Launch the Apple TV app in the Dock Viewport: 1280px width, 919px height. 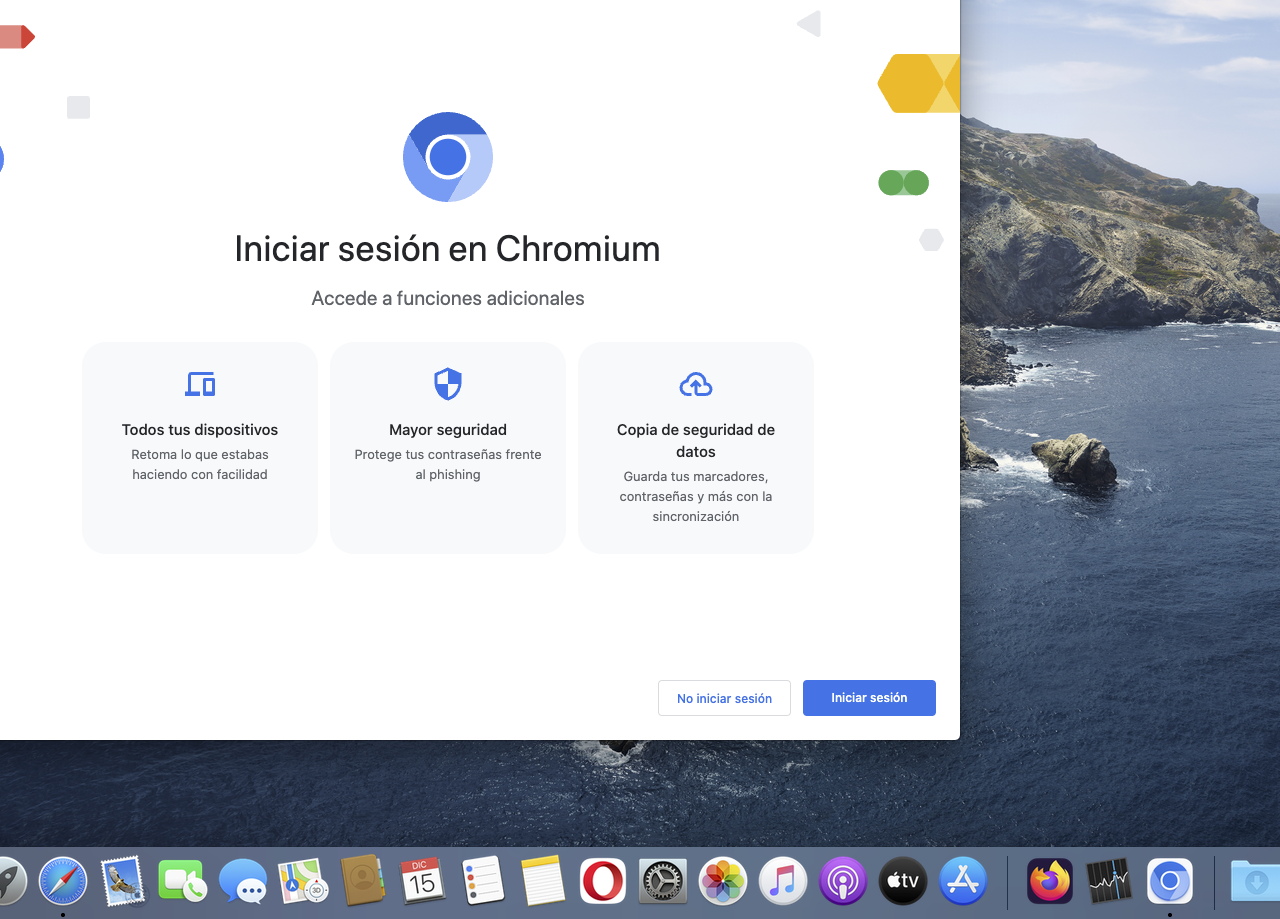pos(903,882)
